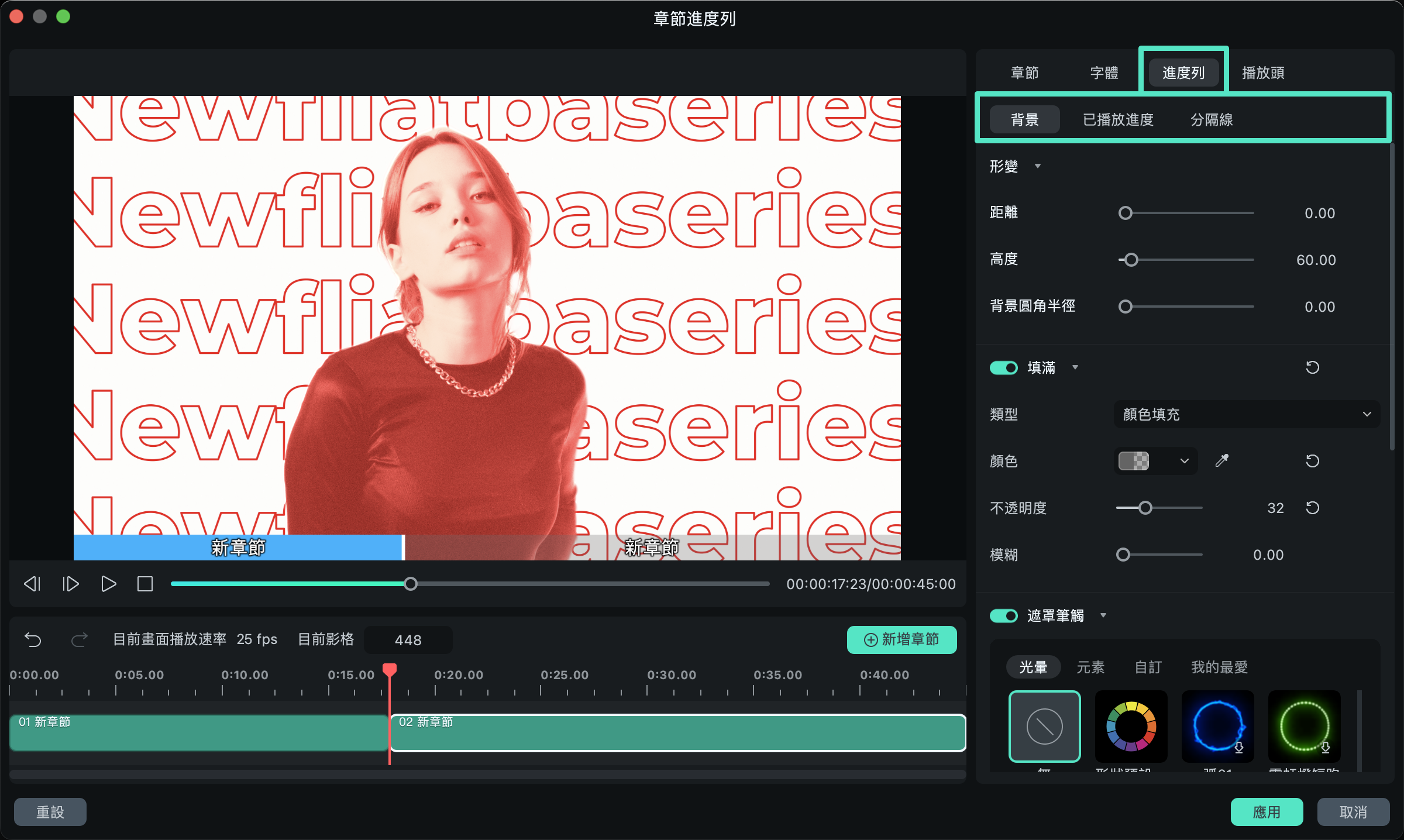Click the timecode 00:00:17:23/00:00:45:00
Screen dimensions: 1404x840
coord(871,584)
